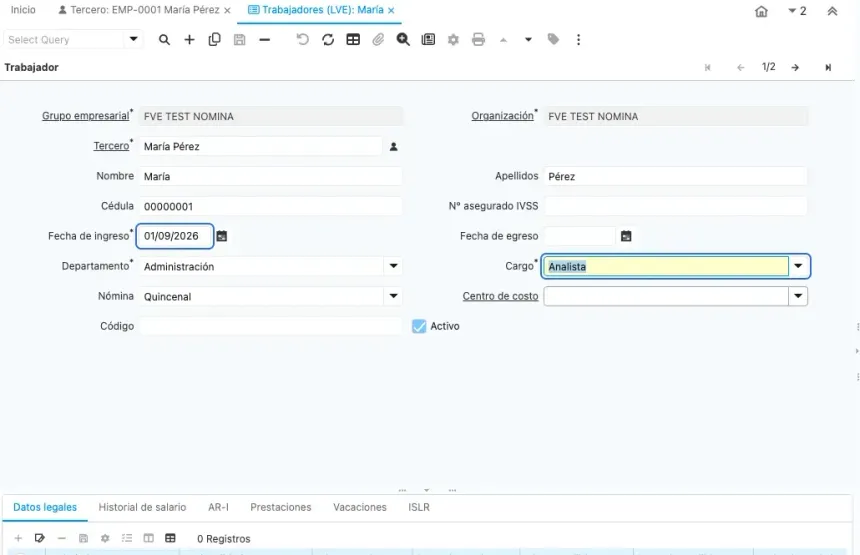Click the Nº asegurado IVSS field

pyautogui.click(x=675, y=206)
